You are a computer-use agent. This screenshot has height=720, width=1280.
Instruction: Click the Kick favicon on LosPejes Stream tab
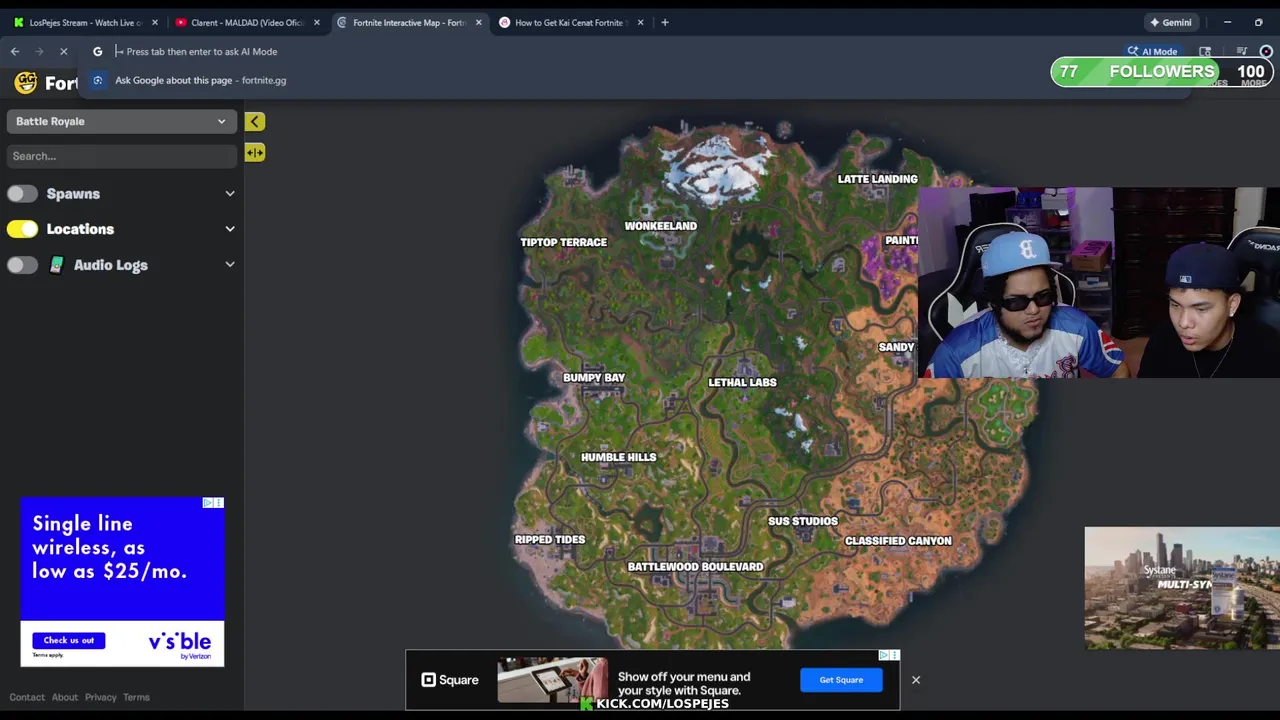coord(18,22)
